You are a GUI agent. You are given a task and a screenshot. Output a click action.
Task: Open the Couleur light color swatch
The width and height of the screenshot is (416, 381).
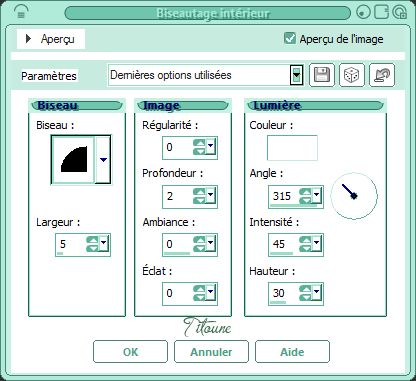point(292,148)
